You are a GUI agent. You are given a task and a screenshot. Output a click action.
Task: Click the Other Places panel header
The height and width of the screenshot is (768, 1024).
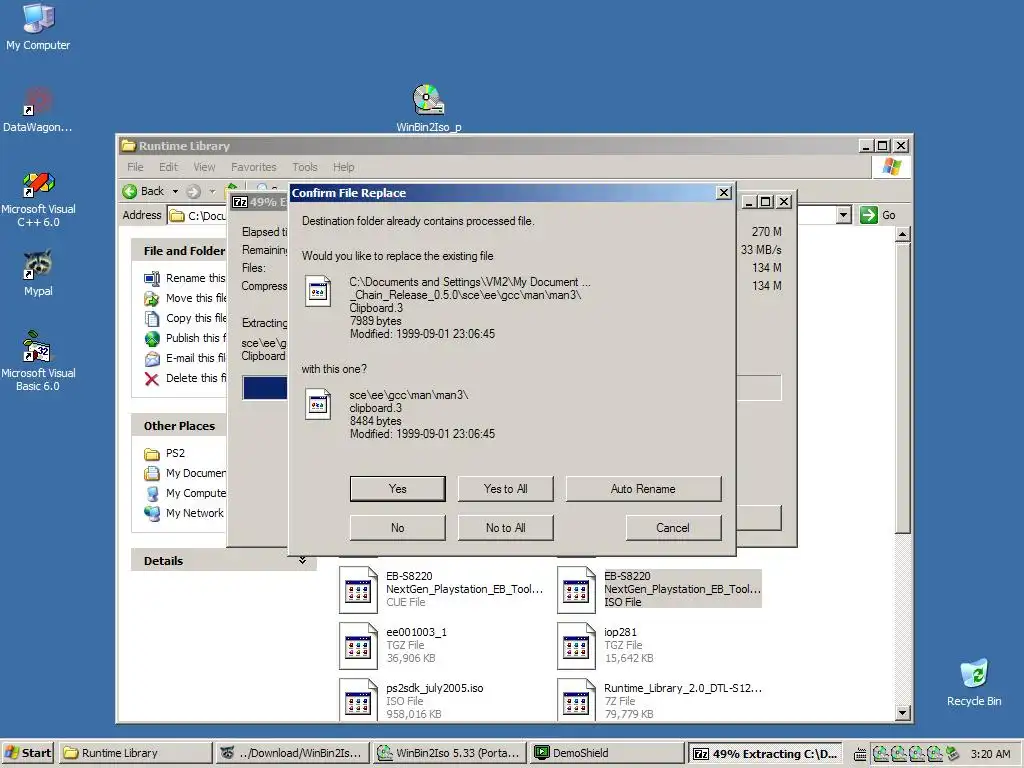point(179,426)
